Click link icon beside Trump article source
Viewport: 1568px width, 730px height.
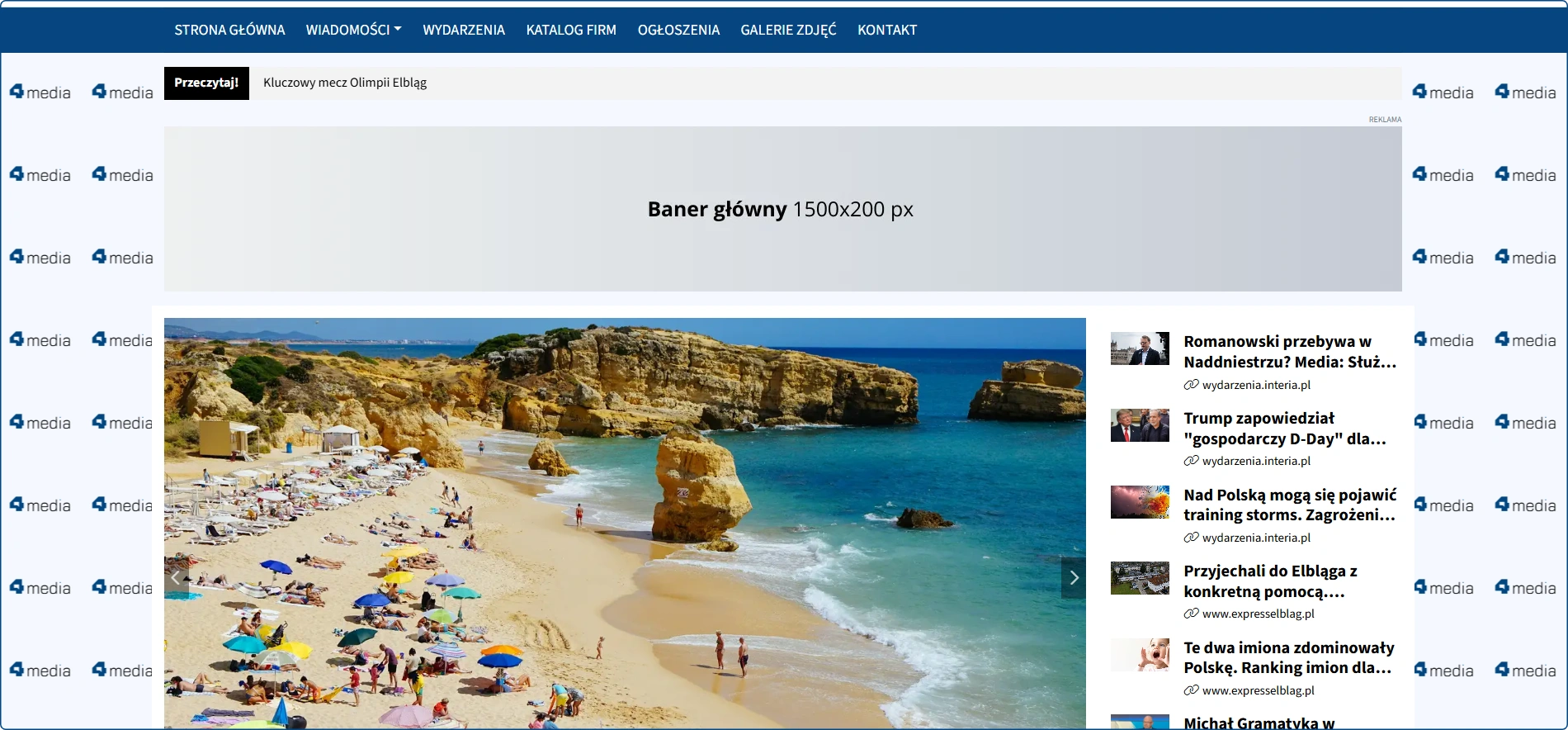pyautogui.click(x=1191, y=461)
